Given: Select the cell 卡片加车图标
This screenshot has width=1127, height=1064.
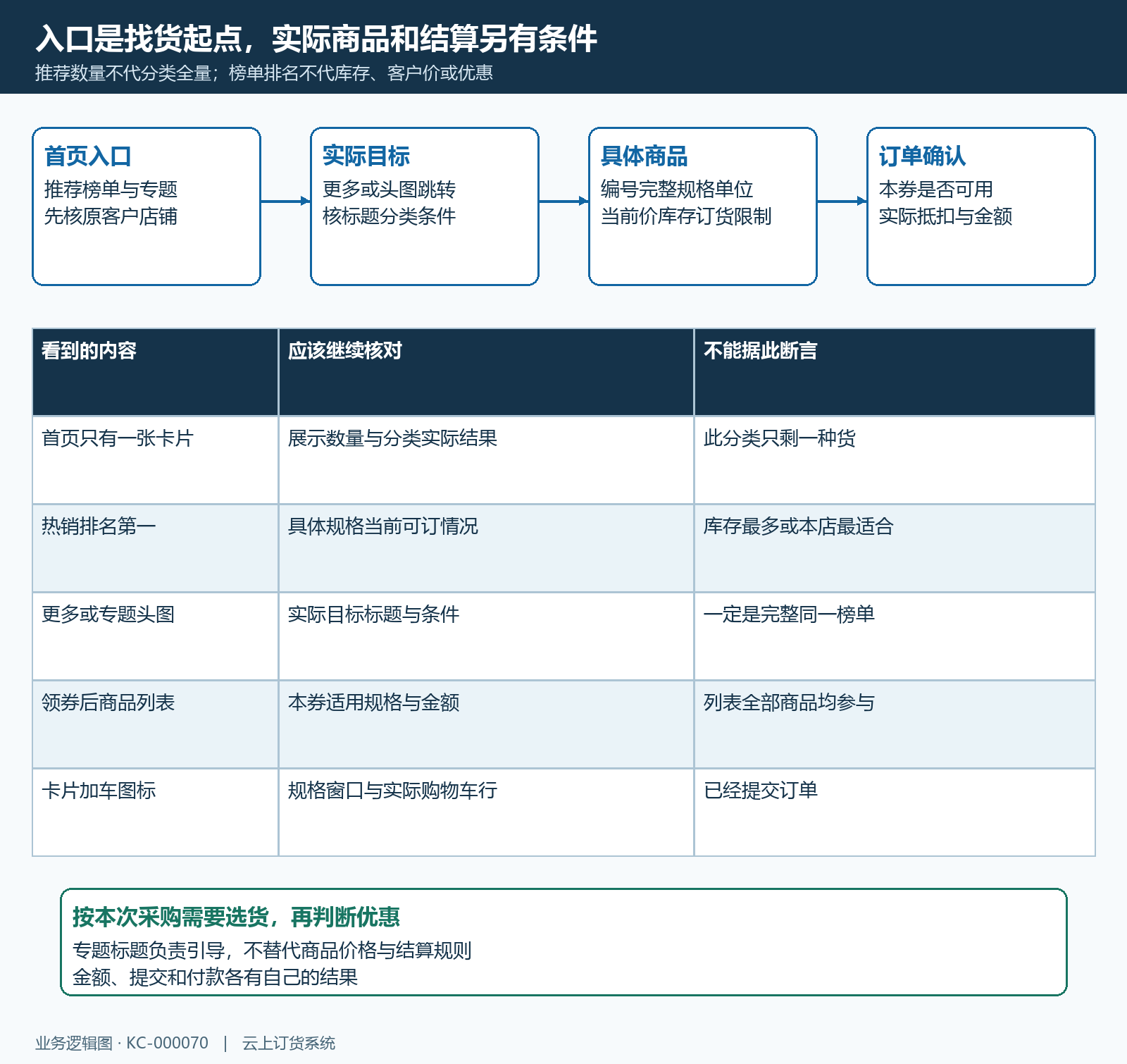Looking at the screenshot, I should pyautogui.click(x=156, y=812).
